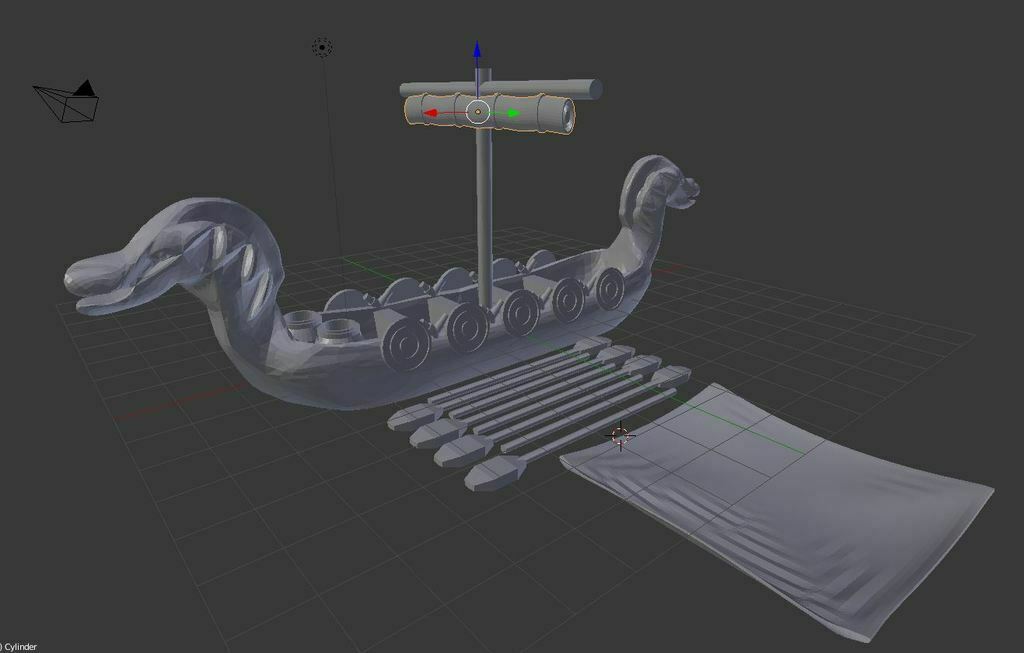Select the shield nearest the small dragon head
The height and width of the screenshot is (653, 1024).
coord(610,287)
